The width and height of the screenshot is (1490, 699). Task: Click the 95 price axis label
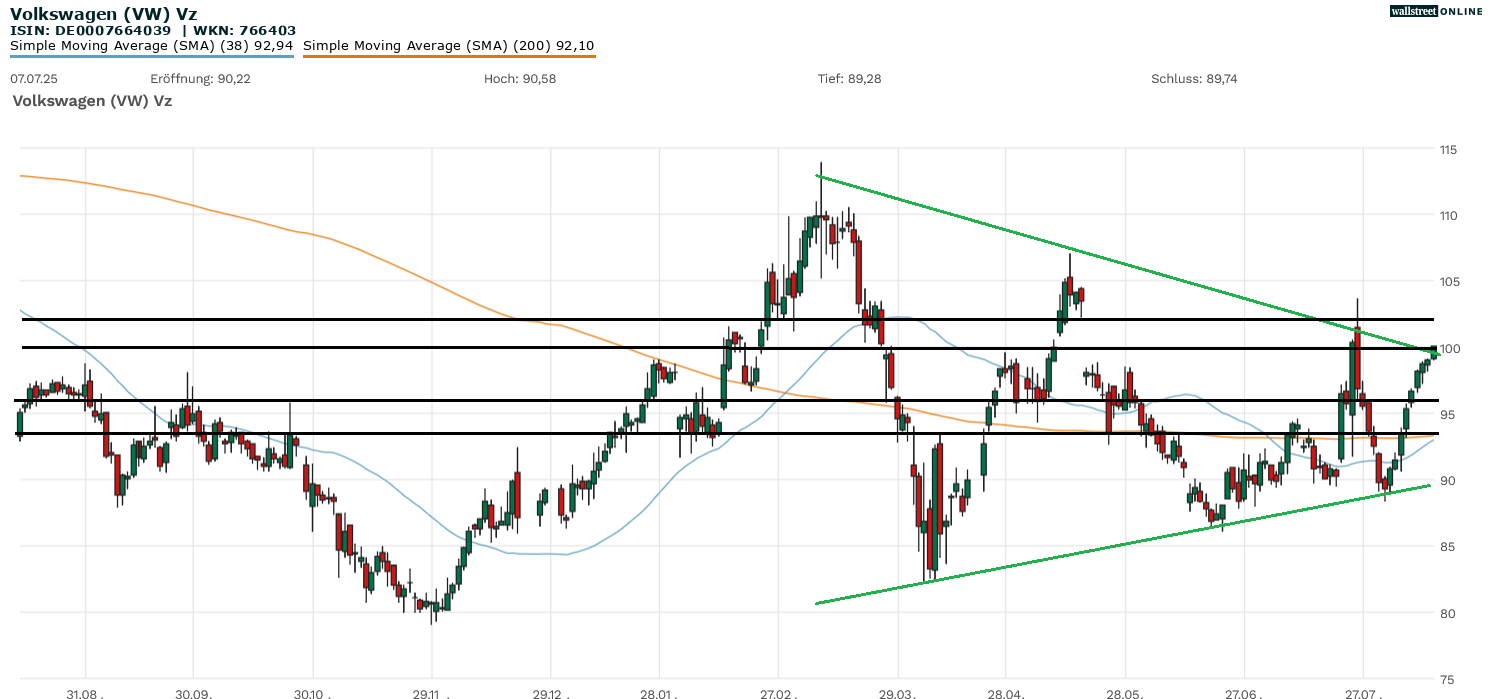(1445, 415)
